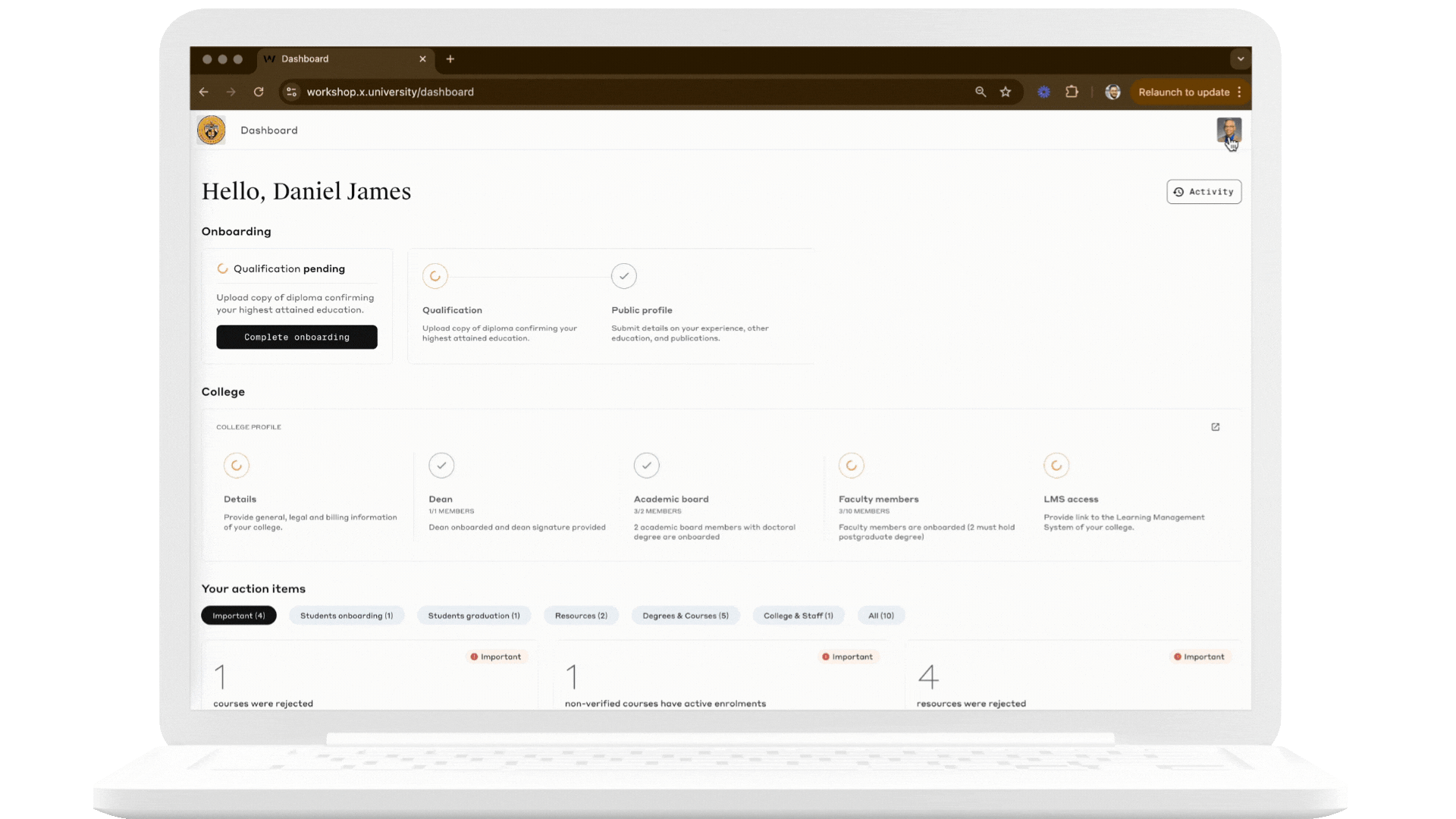The height and width of the screenshot is (819, 1456).
Task: Click the Public profile checkmark step
Action: pyautogui.click(x=623, y=276)
